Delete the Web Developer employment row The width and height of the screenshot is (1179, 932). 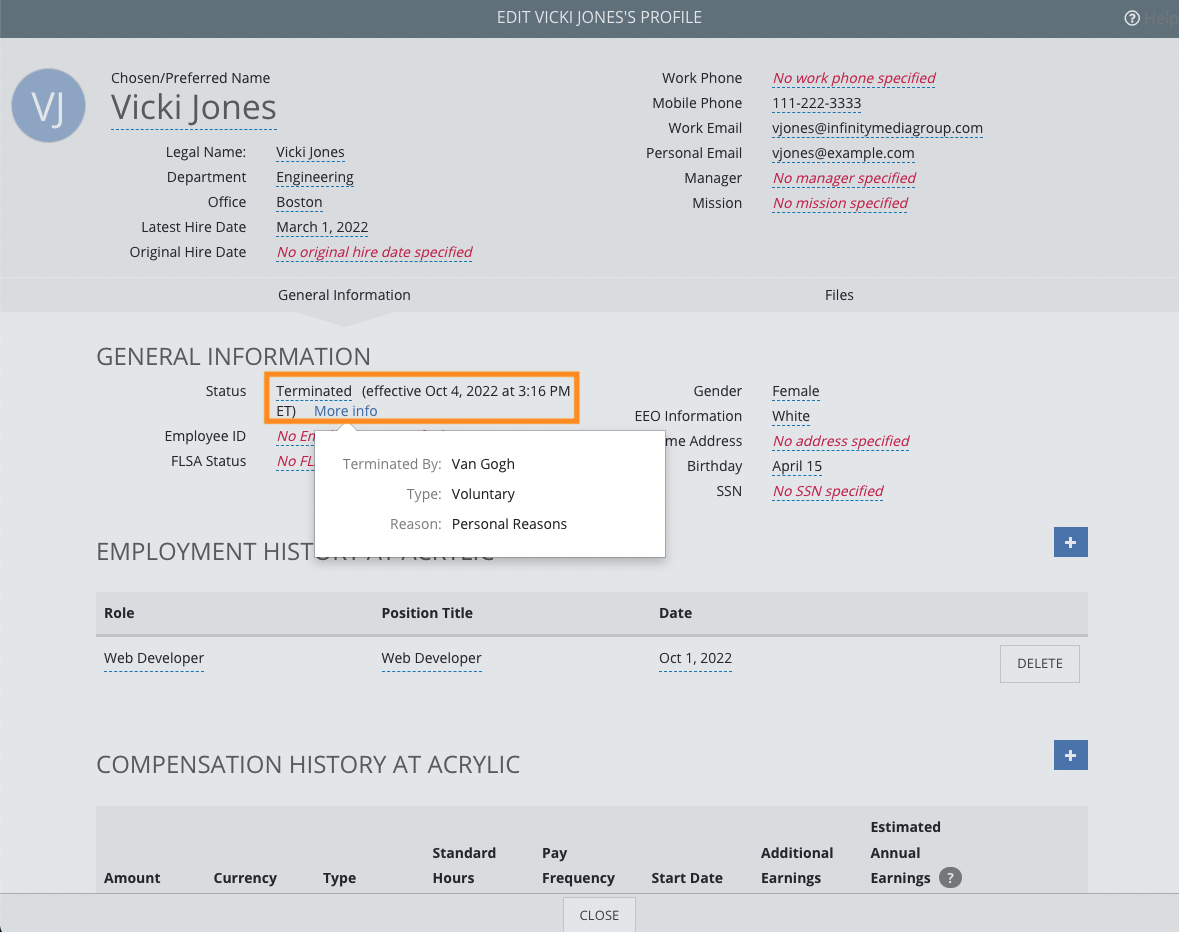[x=1039, y=664]
